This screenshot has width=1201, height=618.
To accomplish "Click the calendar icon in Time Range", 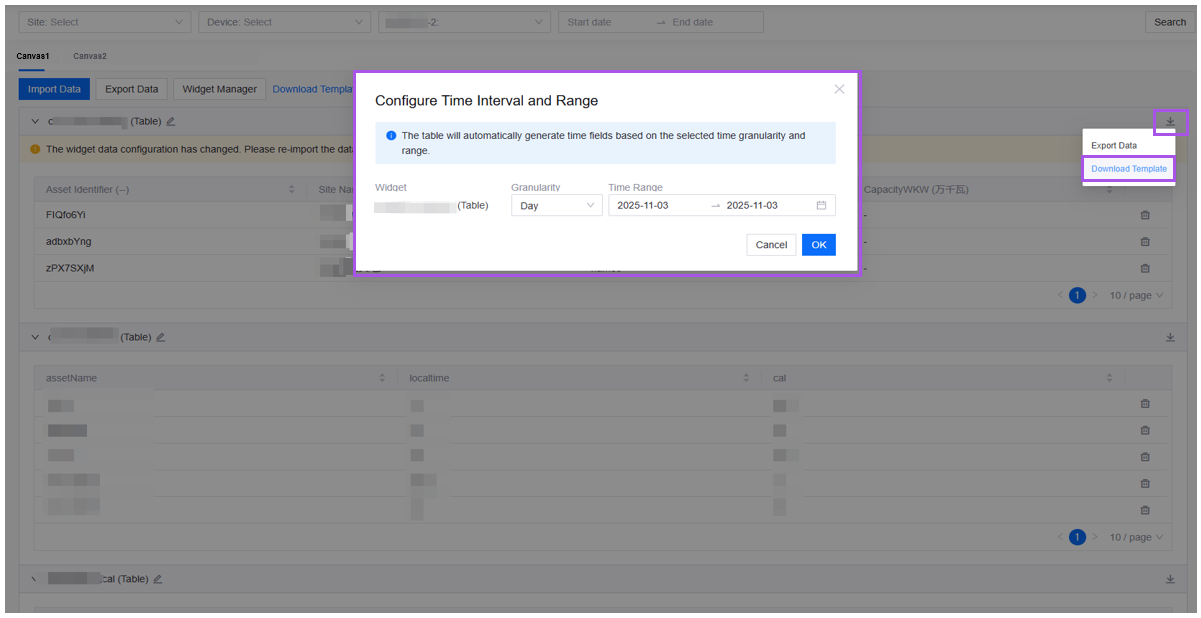I will click(821, 206).
